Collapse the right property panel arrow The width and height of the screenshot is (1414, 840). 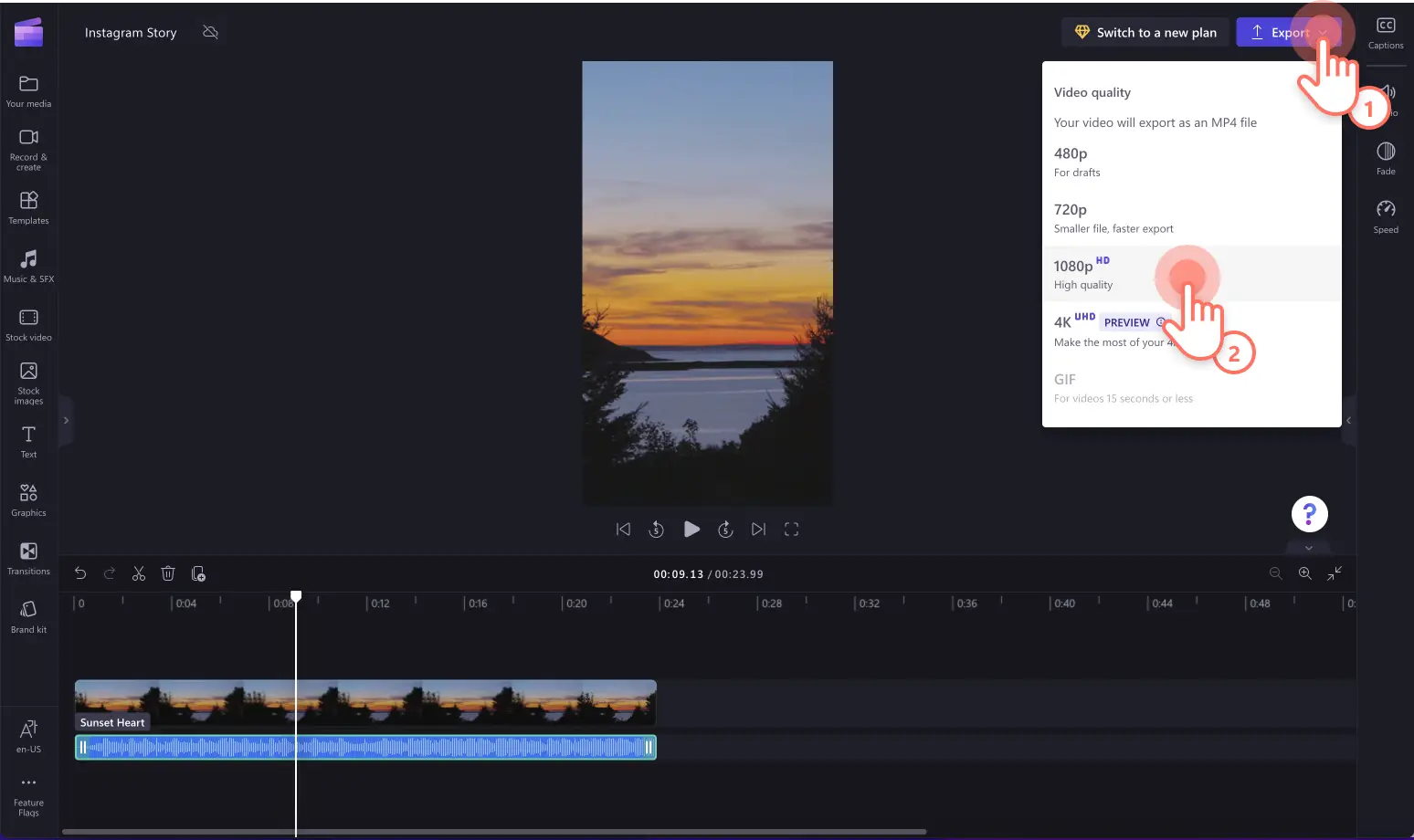click(x=1348, y=421)
